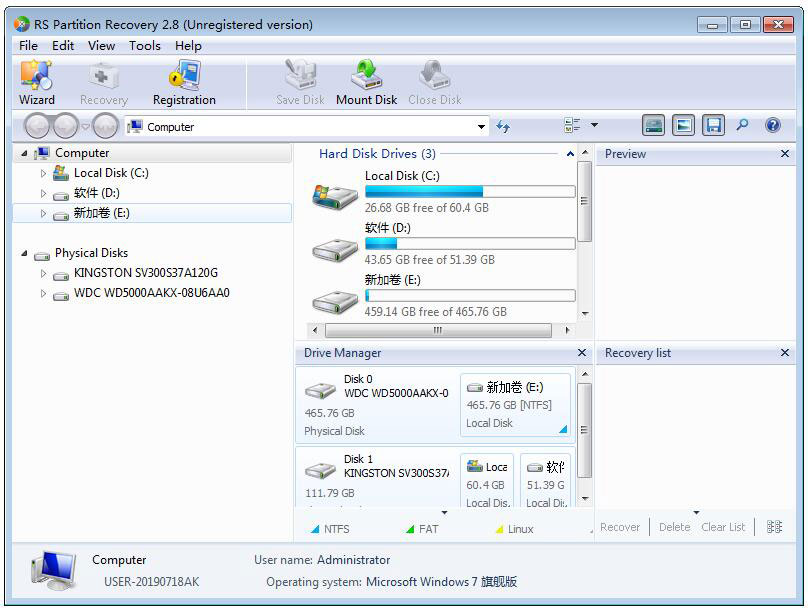Screen dimensions: 808x610
Task: Expand 软件 (D:) in the tree
Action: (x=43, y=194)
